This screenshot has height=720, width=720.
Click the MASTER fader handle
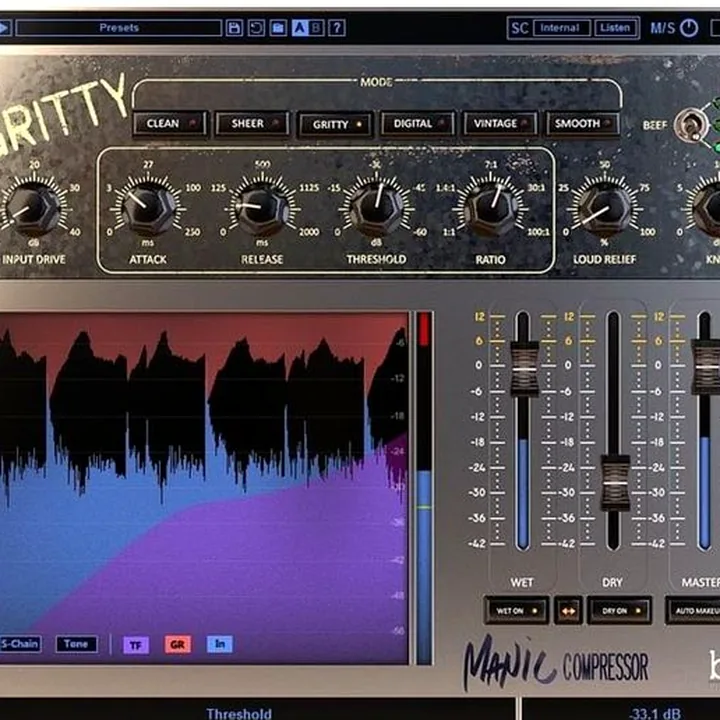point(706,367)
